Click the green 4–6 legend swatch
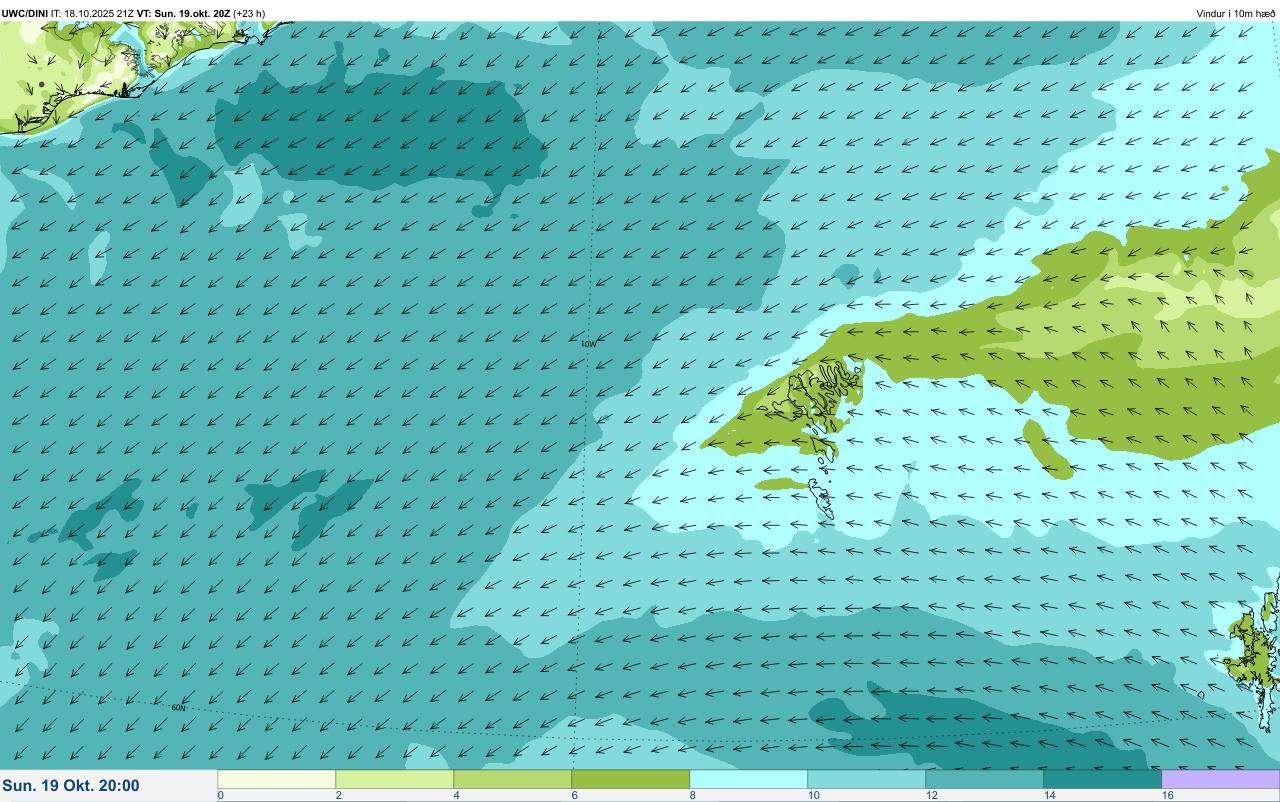The height and width of the screenshot is (802, 1280). pos(513,779)
